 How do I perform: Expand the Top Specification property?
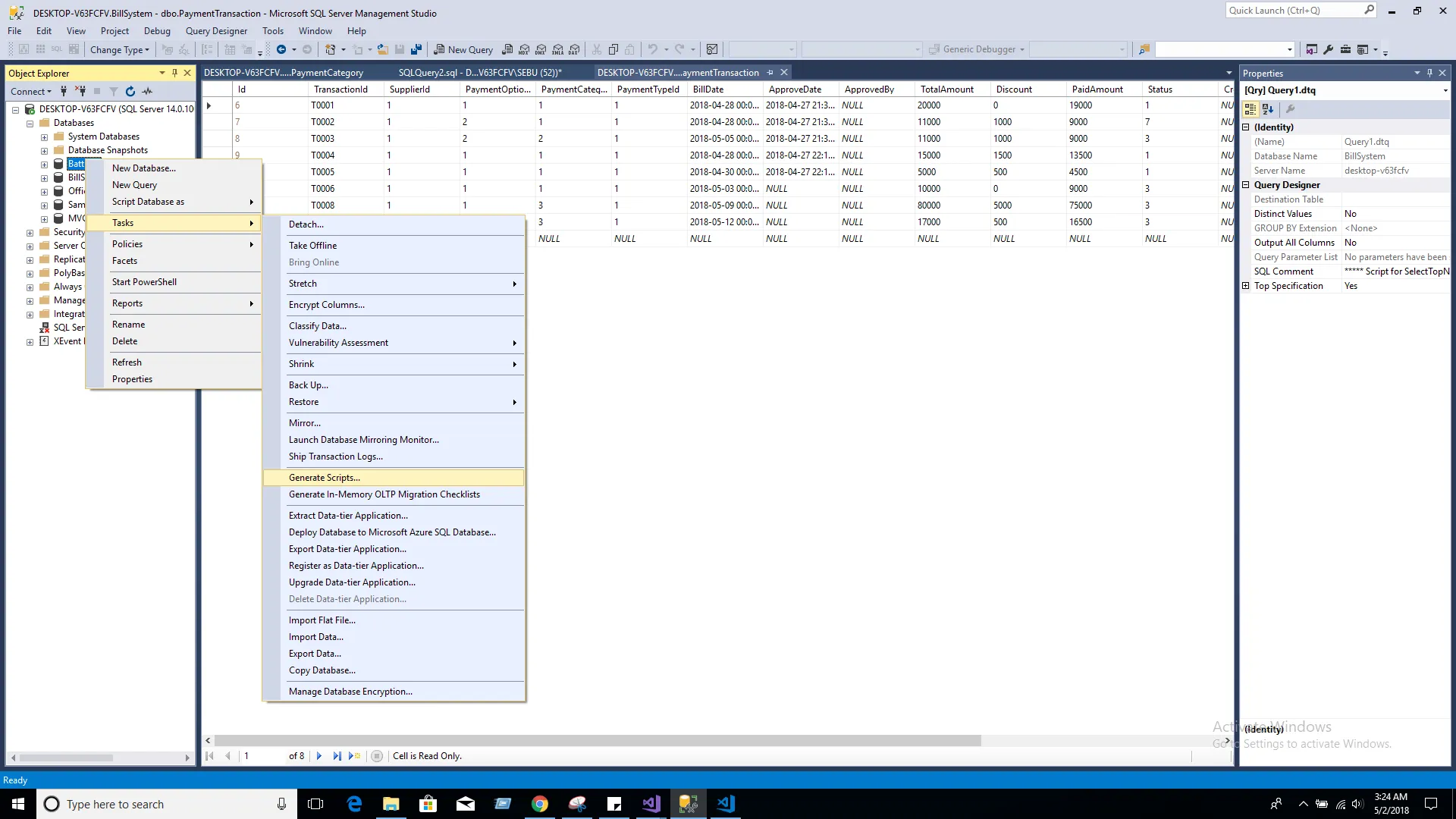pyautogui.click(x=1245, y=286)
